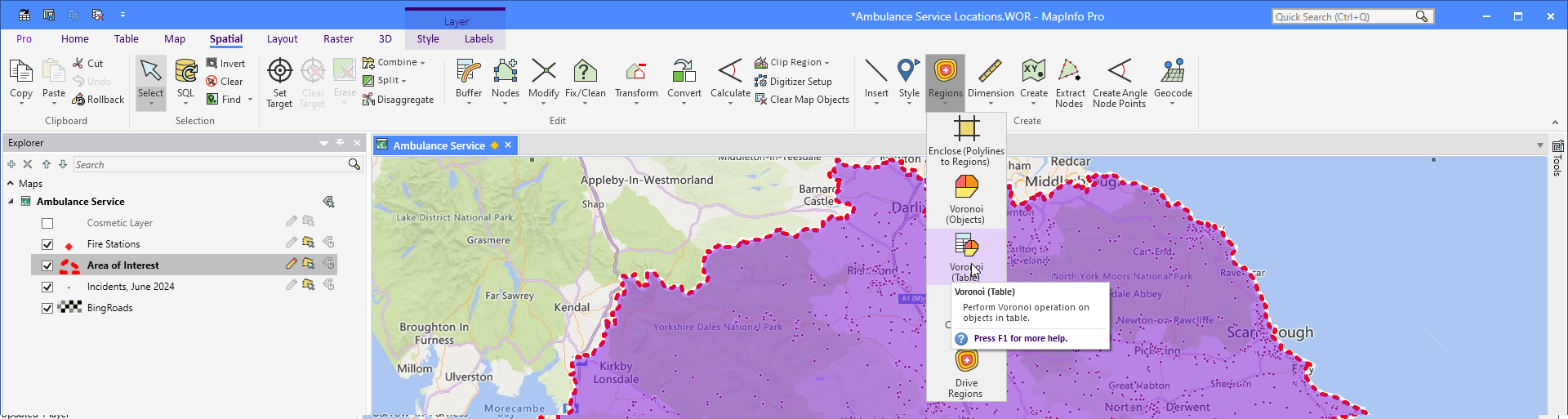Click the Set Target icon
Viewport: 1568px width, 419px height.
(279, 82)
